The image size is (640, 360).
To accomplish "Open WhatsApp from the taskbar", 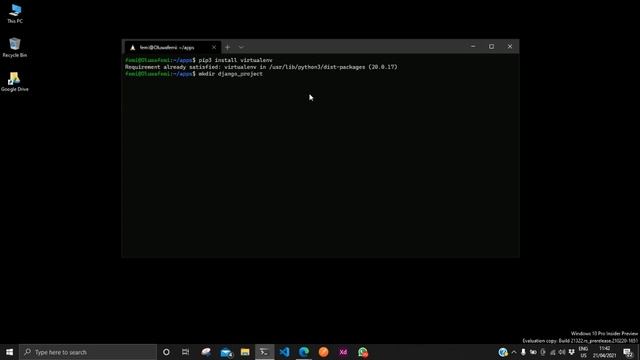I will tap(363, 352).
